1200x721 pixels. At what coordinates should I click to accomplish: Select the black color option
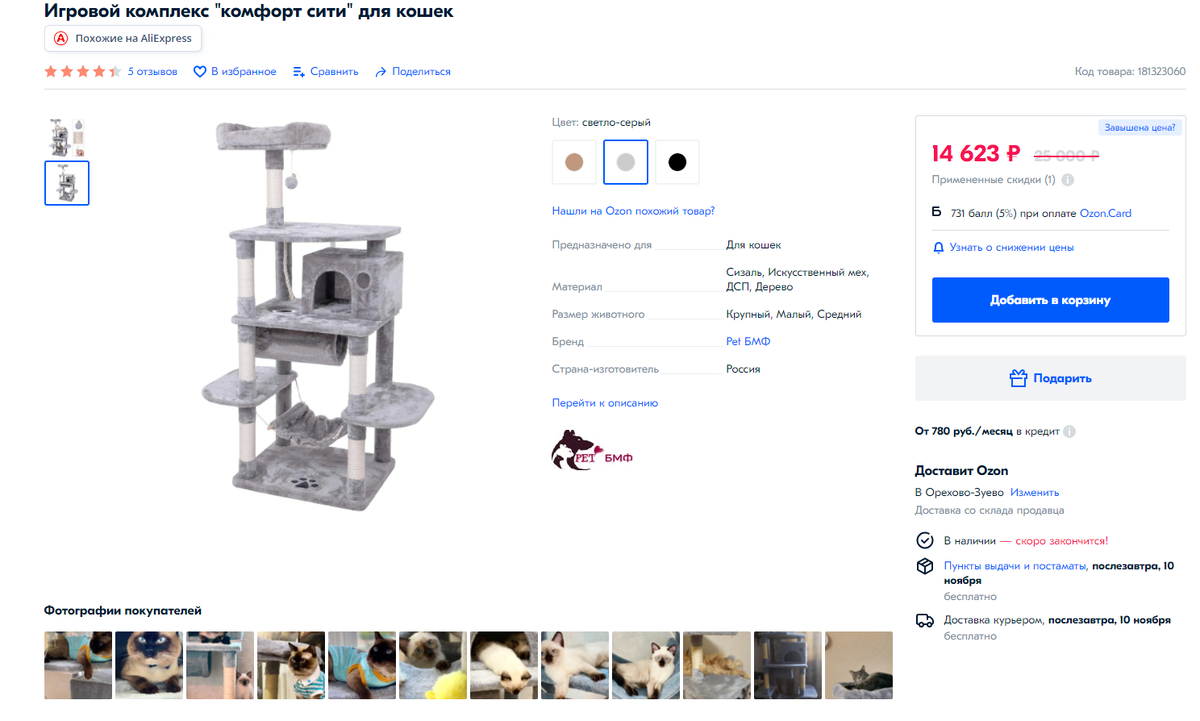coord(678,162)
